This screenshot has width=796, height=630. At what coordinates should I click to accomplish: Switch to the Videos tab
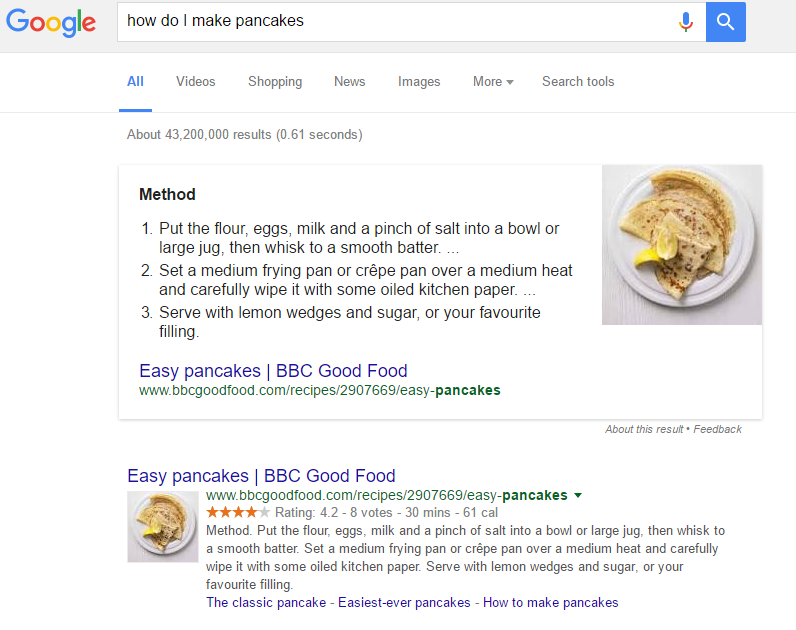195,82
